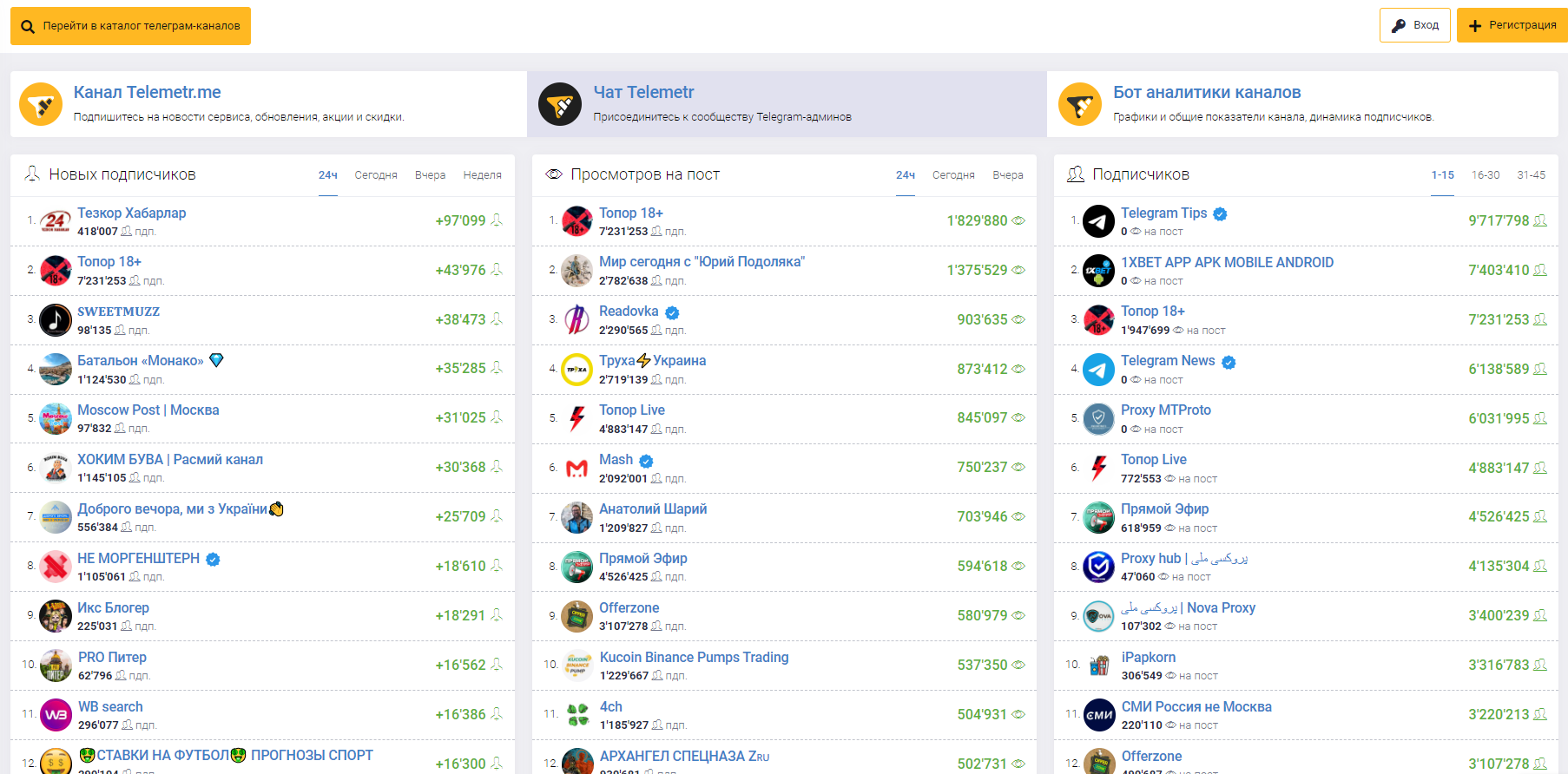Image resolution: width=1568 pixels, height=774 pixels.
Task: Click Mash red M avatar
Action: [577, 469]
